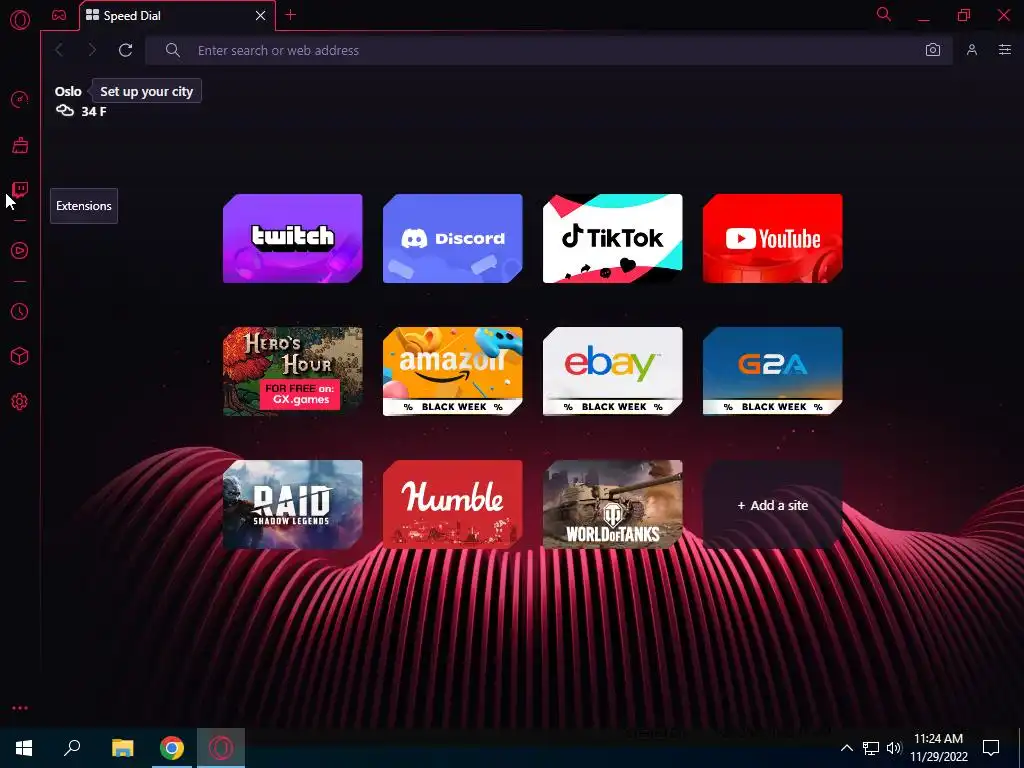Image resolution: width=1024 pixels, height=768 pixels.
Task: Search tabs with magnifier icon
Action: click(x=884, y=14)
